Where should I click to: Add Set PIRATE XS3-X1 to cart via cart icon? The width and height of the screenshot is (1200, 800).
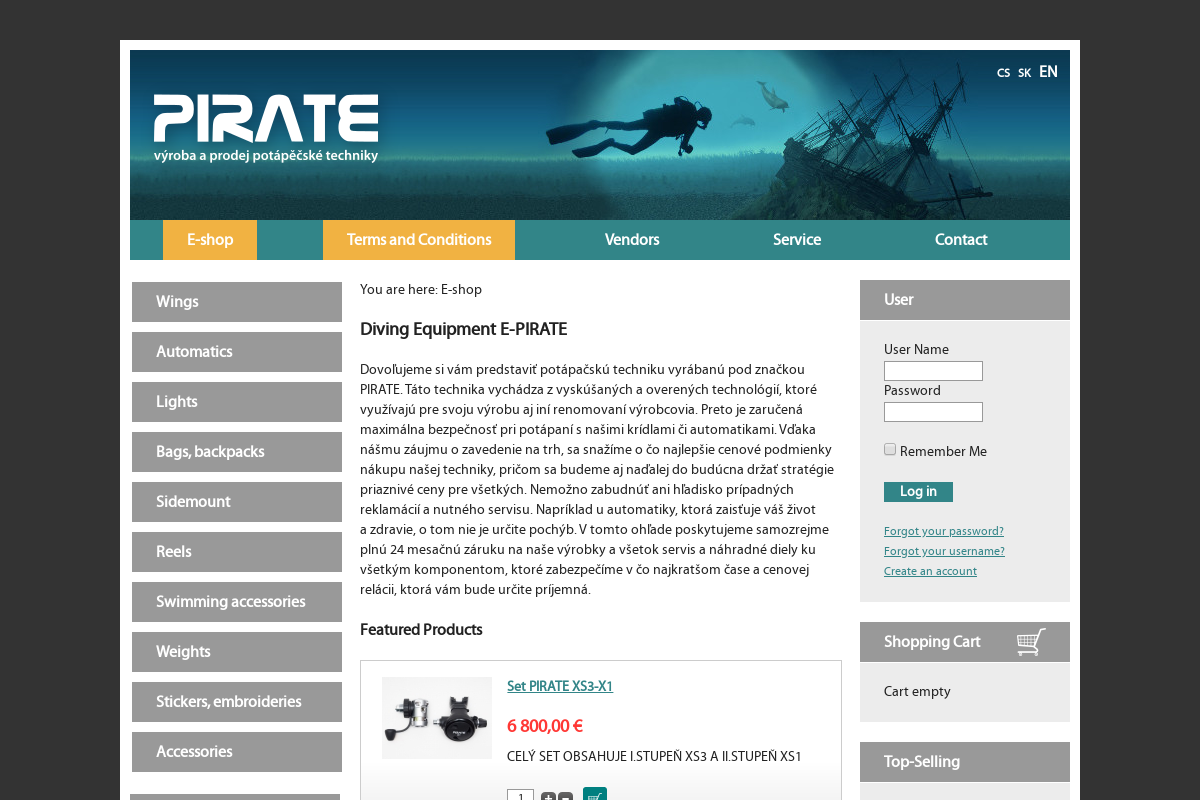[594, 796]
